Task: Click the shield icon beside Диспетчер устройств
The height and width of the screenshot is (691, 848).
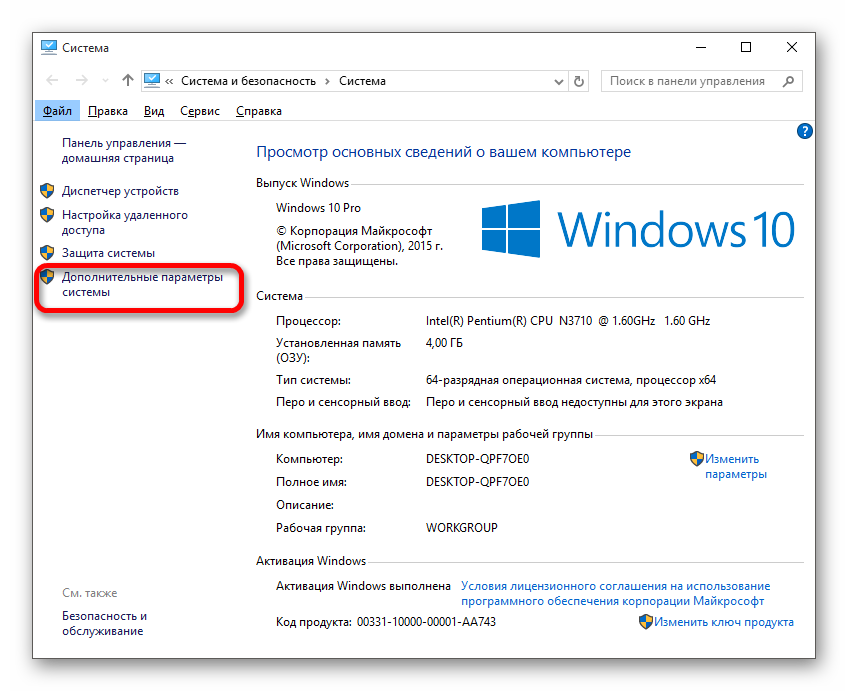Action: (47, 191)
